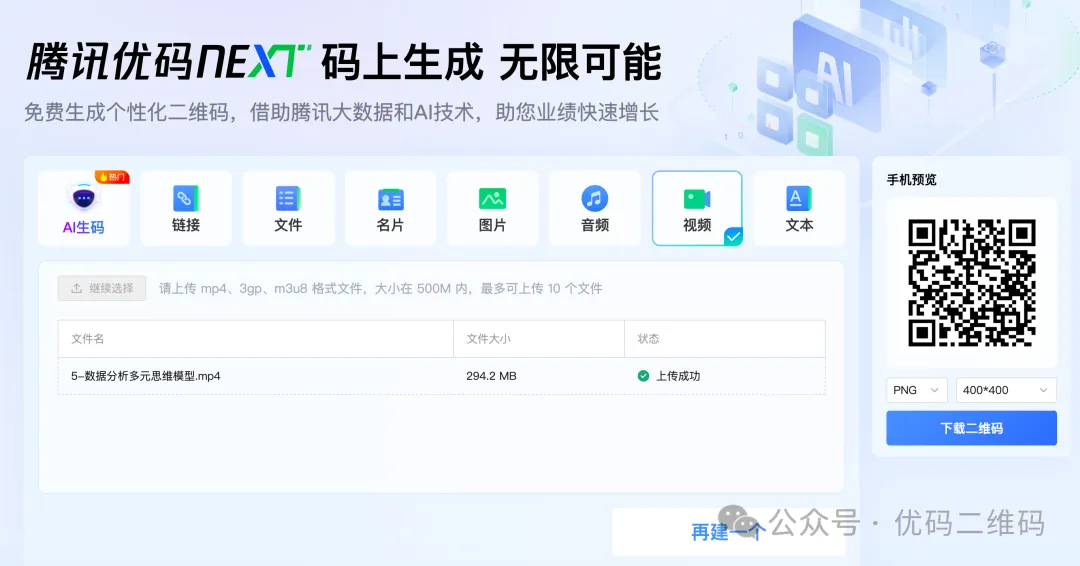The width and height of the screenshot is (1080, 566).
Task: Click the 继续选择 upload button
Action: coord(102,288)
